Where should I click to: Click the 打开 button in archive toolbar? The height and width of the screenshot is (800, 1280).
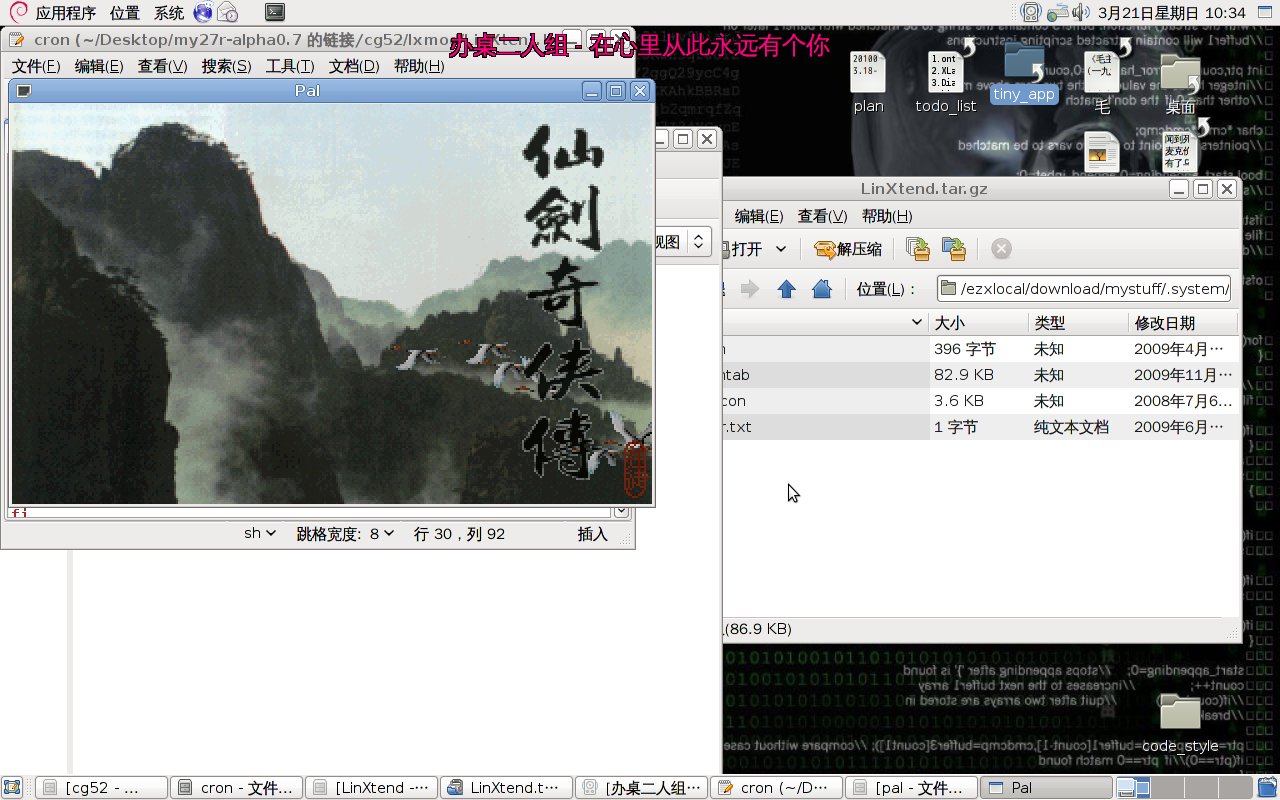(742, 249)
